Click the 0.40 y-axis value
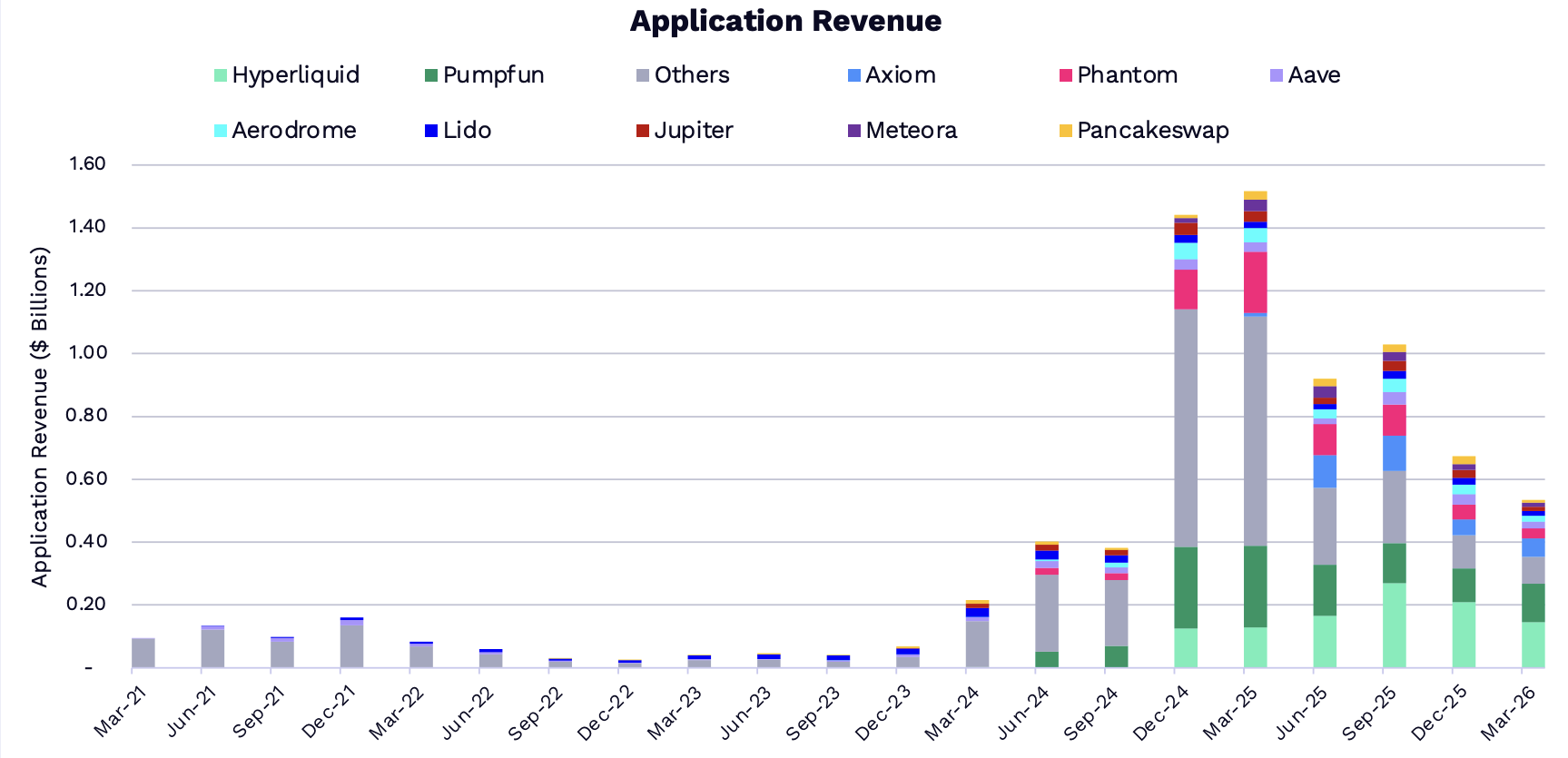Image resolution: width=1568 pixels, height=758 pixels. click(x=87, y=542)
